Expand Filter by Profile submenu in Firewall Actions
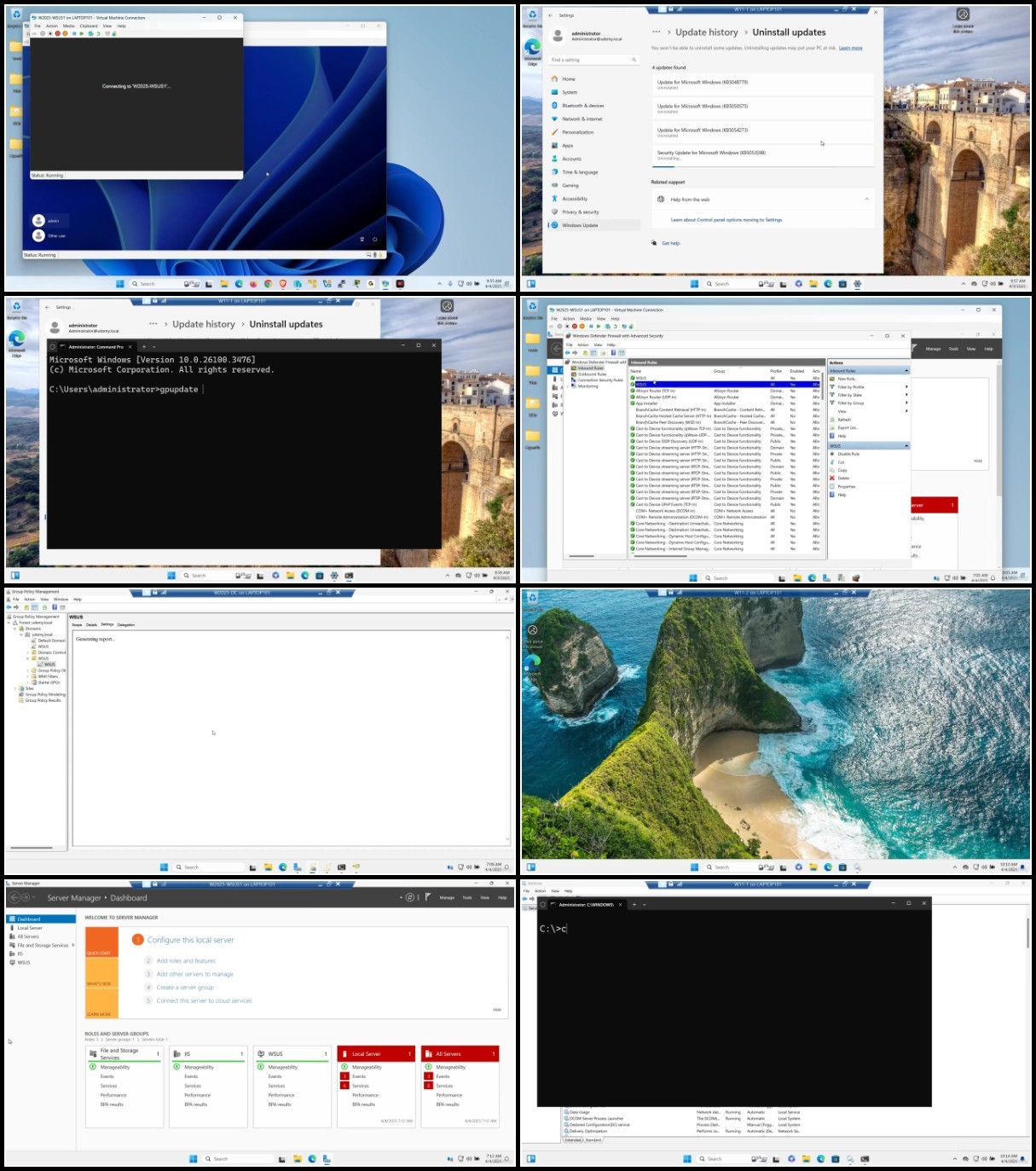 click(906, 387)
